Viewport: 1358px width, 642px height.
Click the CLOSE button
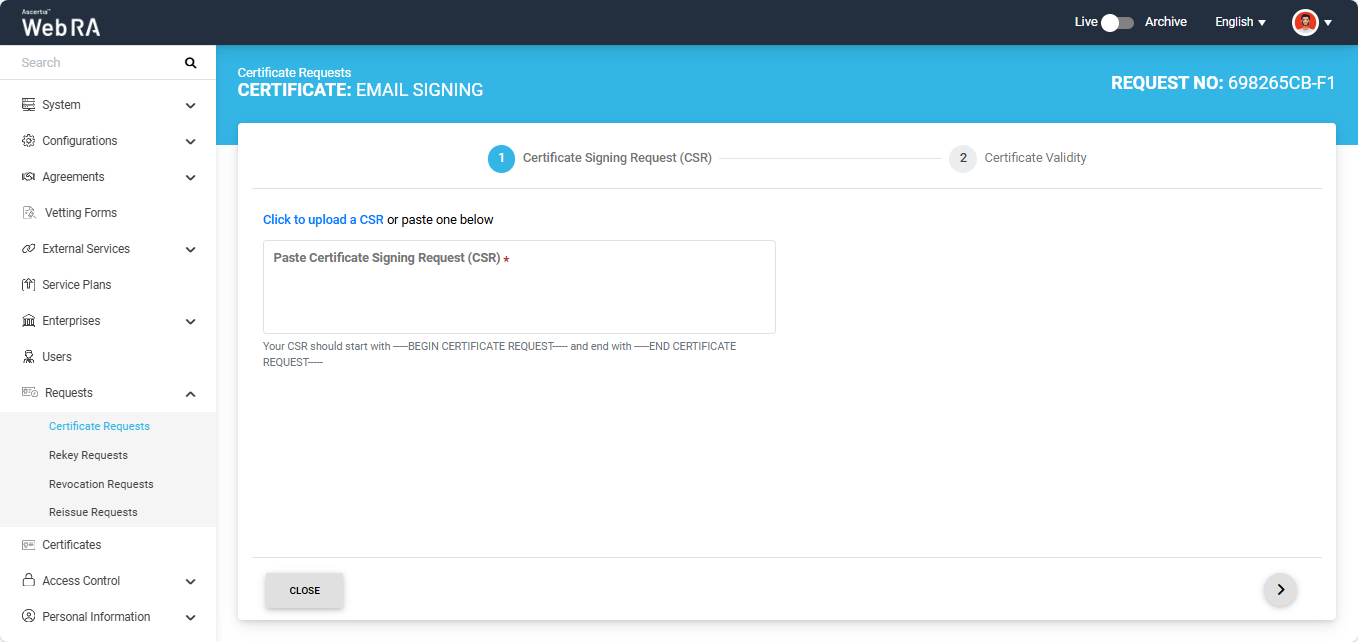304,590
